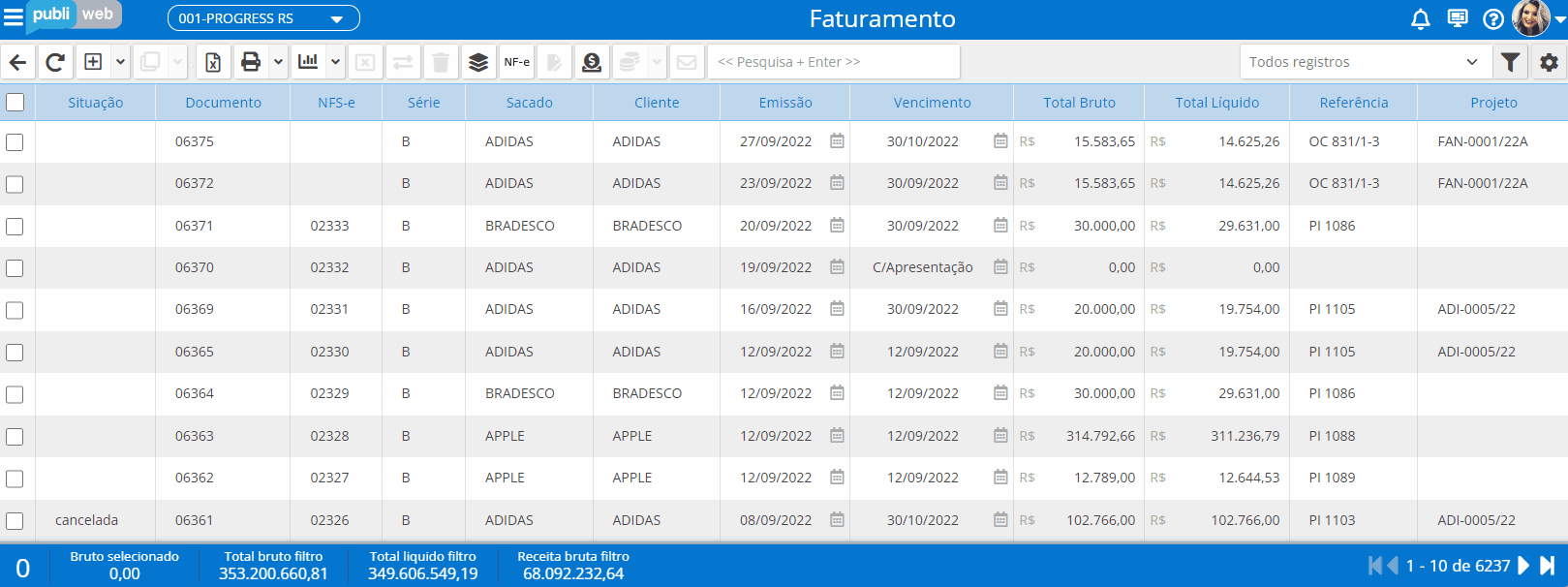Open the settings gear
The image size is (1568, 587).
[x=1549, y=62]
